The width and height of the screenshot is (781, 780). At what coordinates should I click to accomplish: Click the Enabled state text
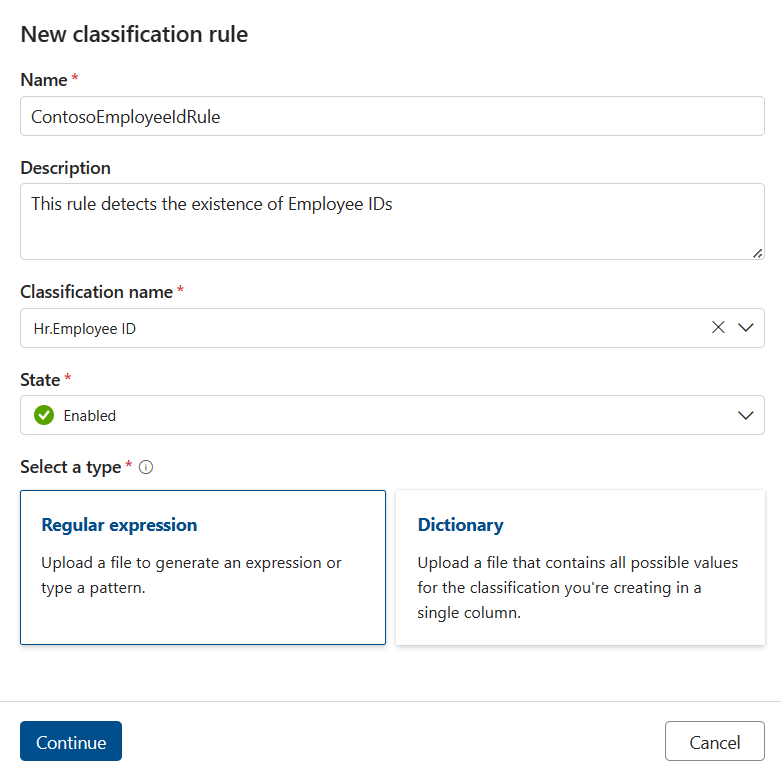[90, 415]
